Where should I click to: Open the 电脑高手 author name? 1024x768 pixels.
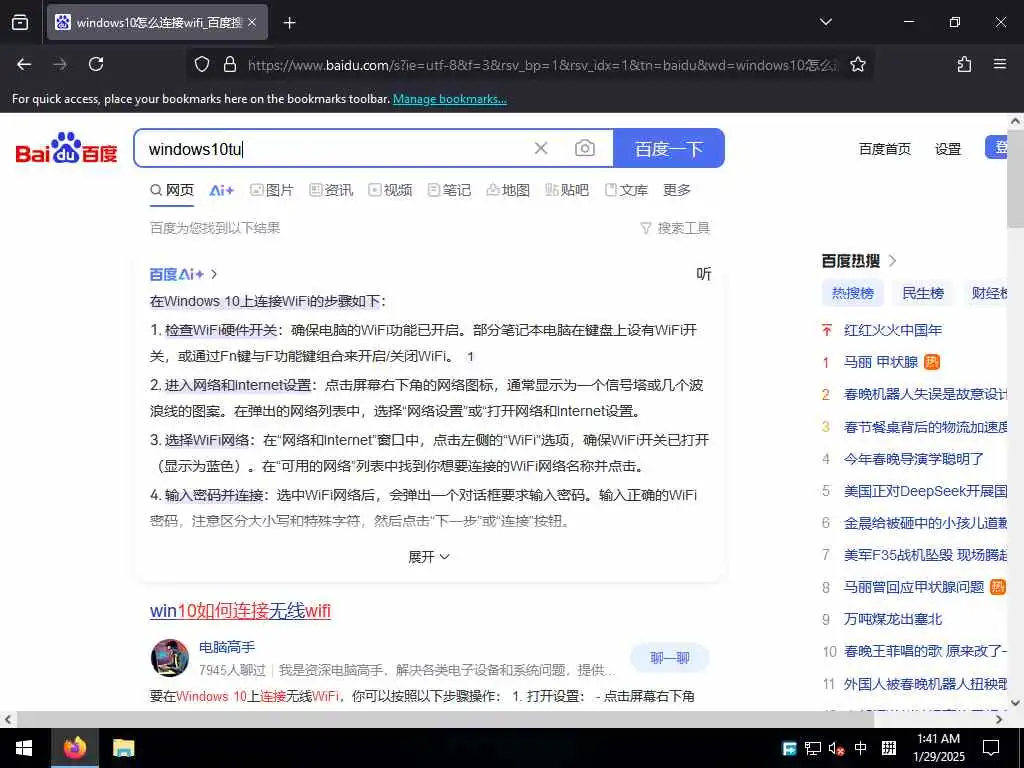point(227,647)
